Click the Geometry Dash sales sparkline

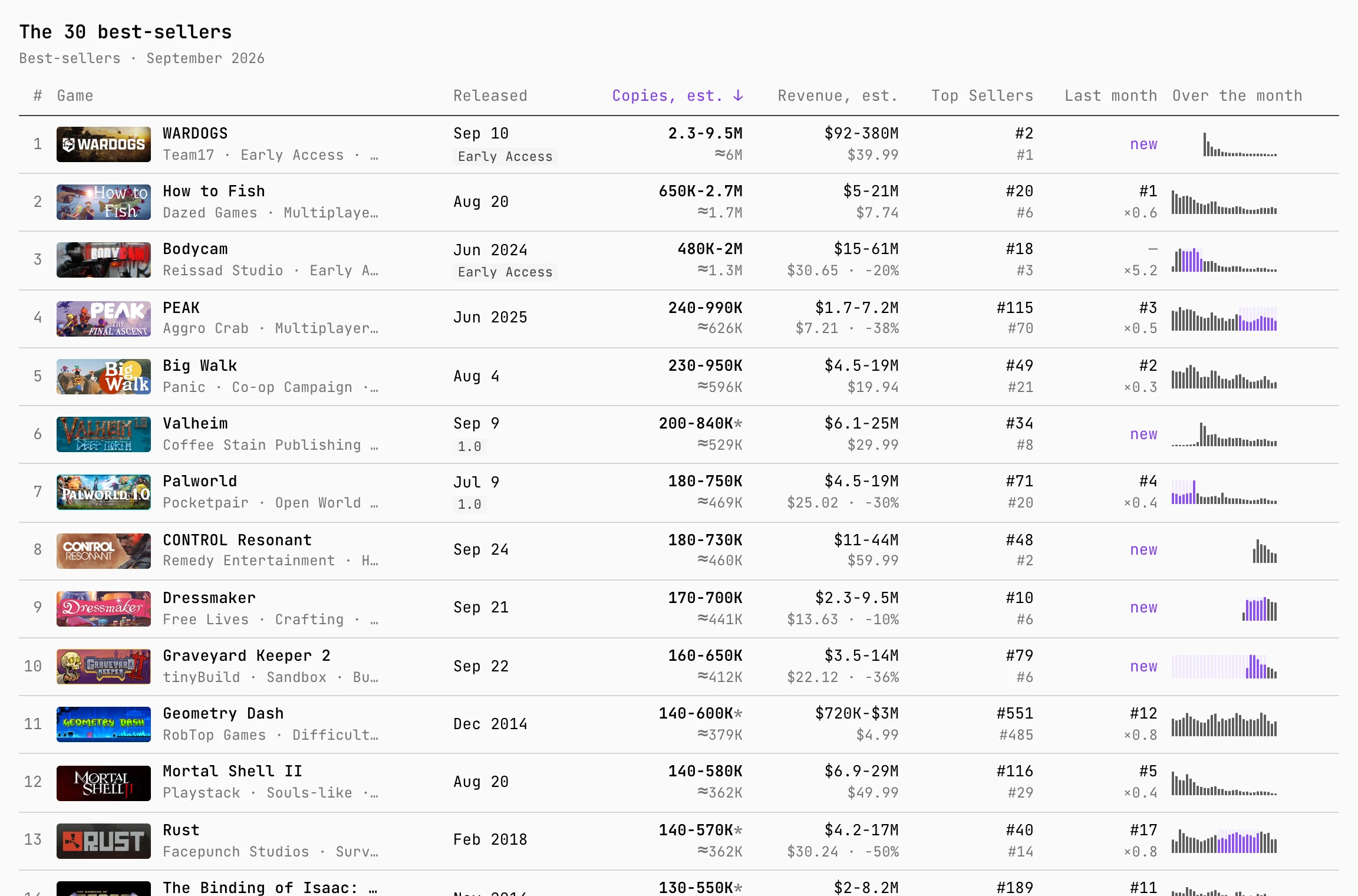click(1224, 724)
